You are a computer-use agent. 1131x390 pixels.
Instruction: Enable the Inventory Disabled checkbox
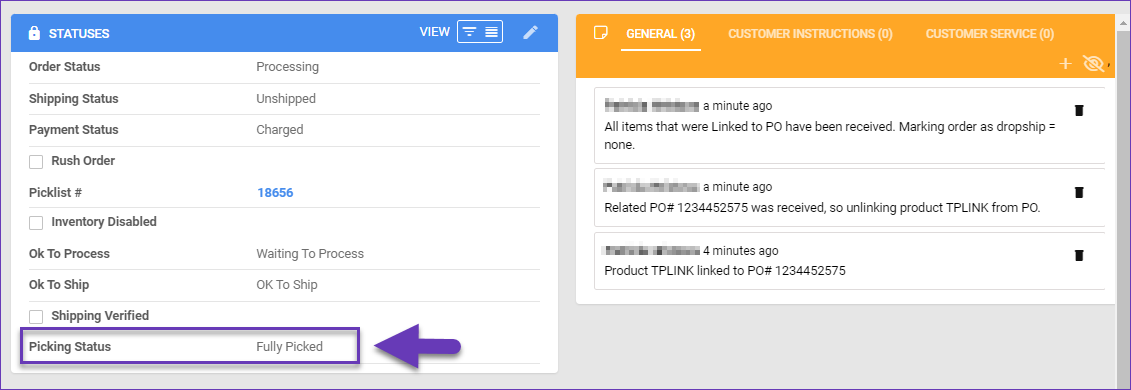point(36,223)
